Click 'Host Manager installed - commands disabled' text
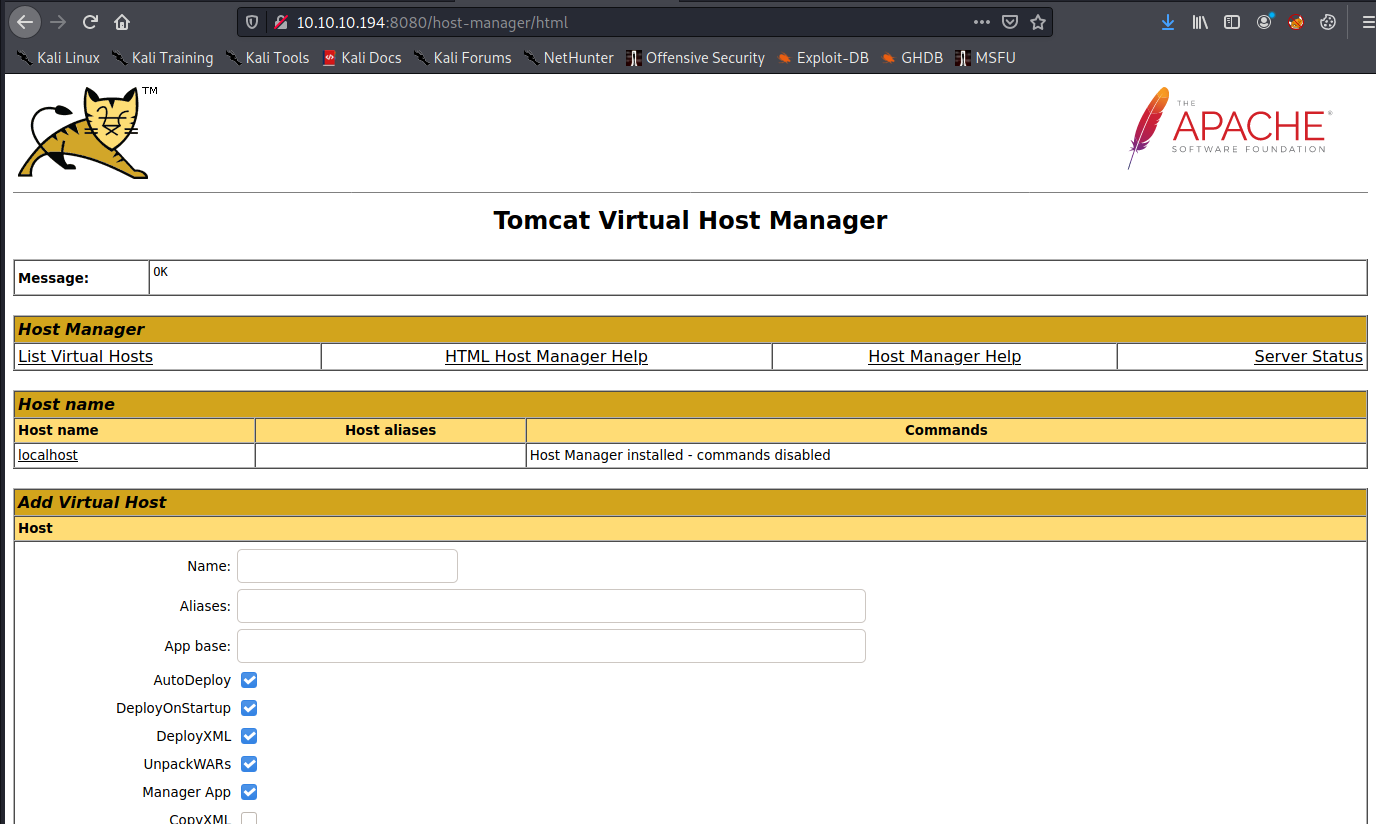The width and height of the screenshot is (1376, 824). click(x=680, y=455)
